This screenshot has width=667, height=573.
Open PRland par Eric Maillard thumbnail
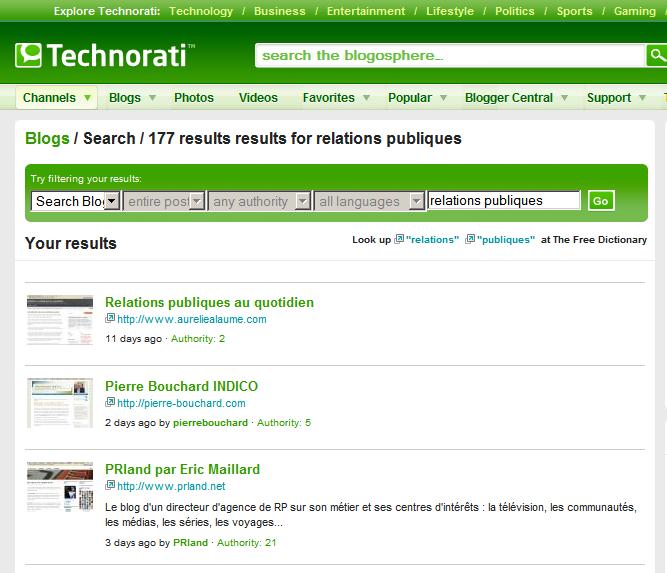[x=60, y=486]
